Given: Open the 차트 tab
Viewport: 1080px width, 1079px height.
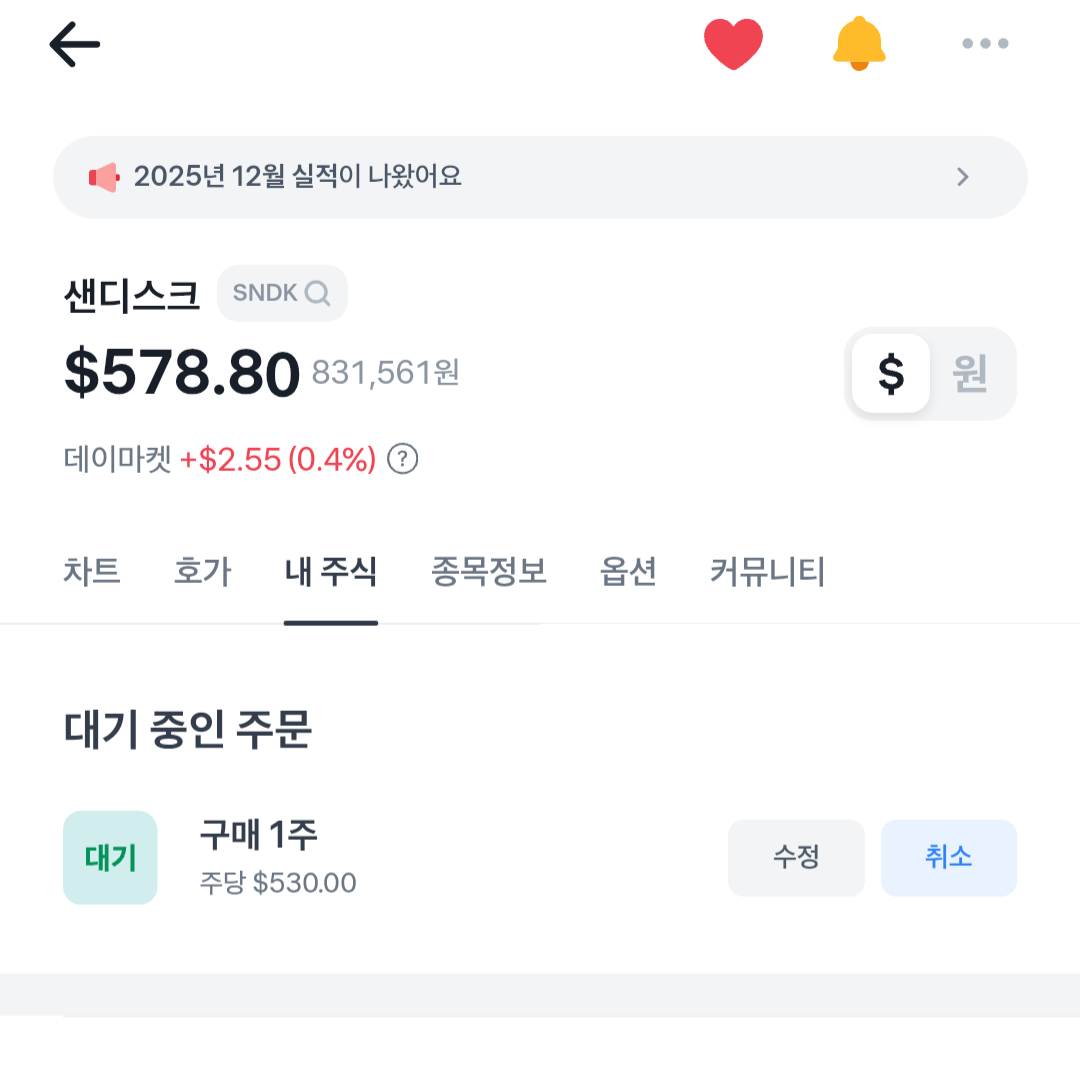Looking at the screenshot, I should tap(92, 573).
